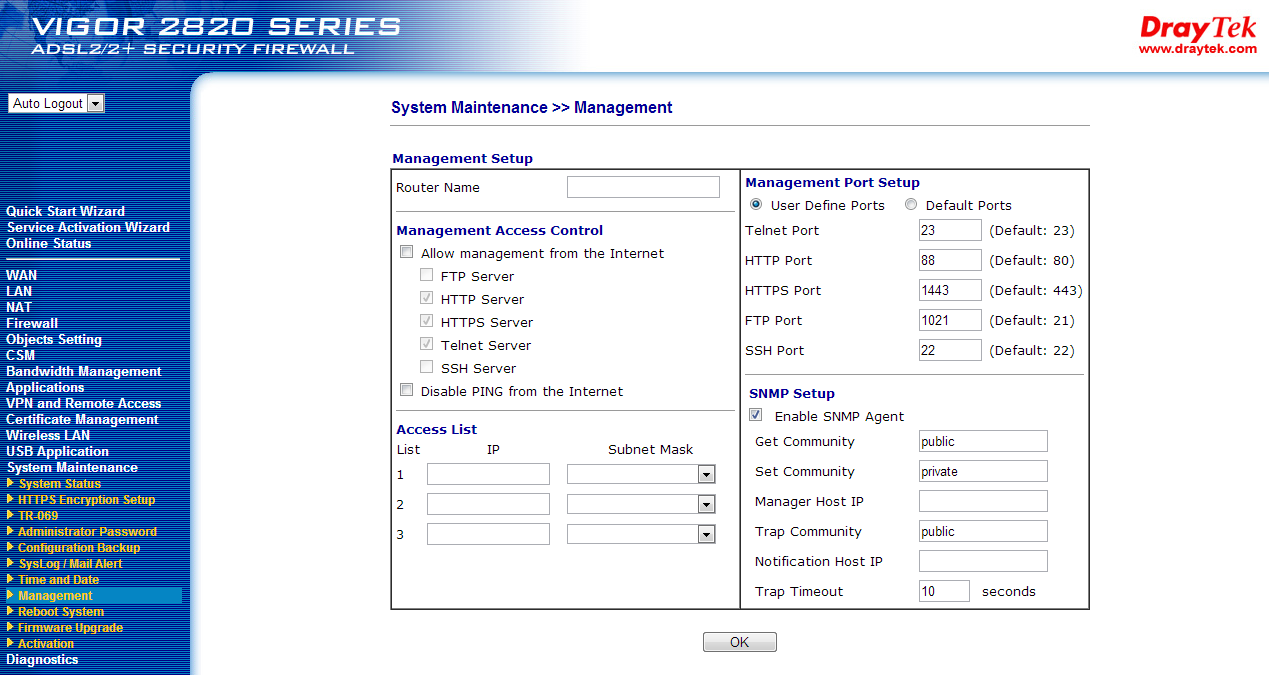Select User Define Ports radio button
The image size is (1269, 675).
(x=756, y=205)
